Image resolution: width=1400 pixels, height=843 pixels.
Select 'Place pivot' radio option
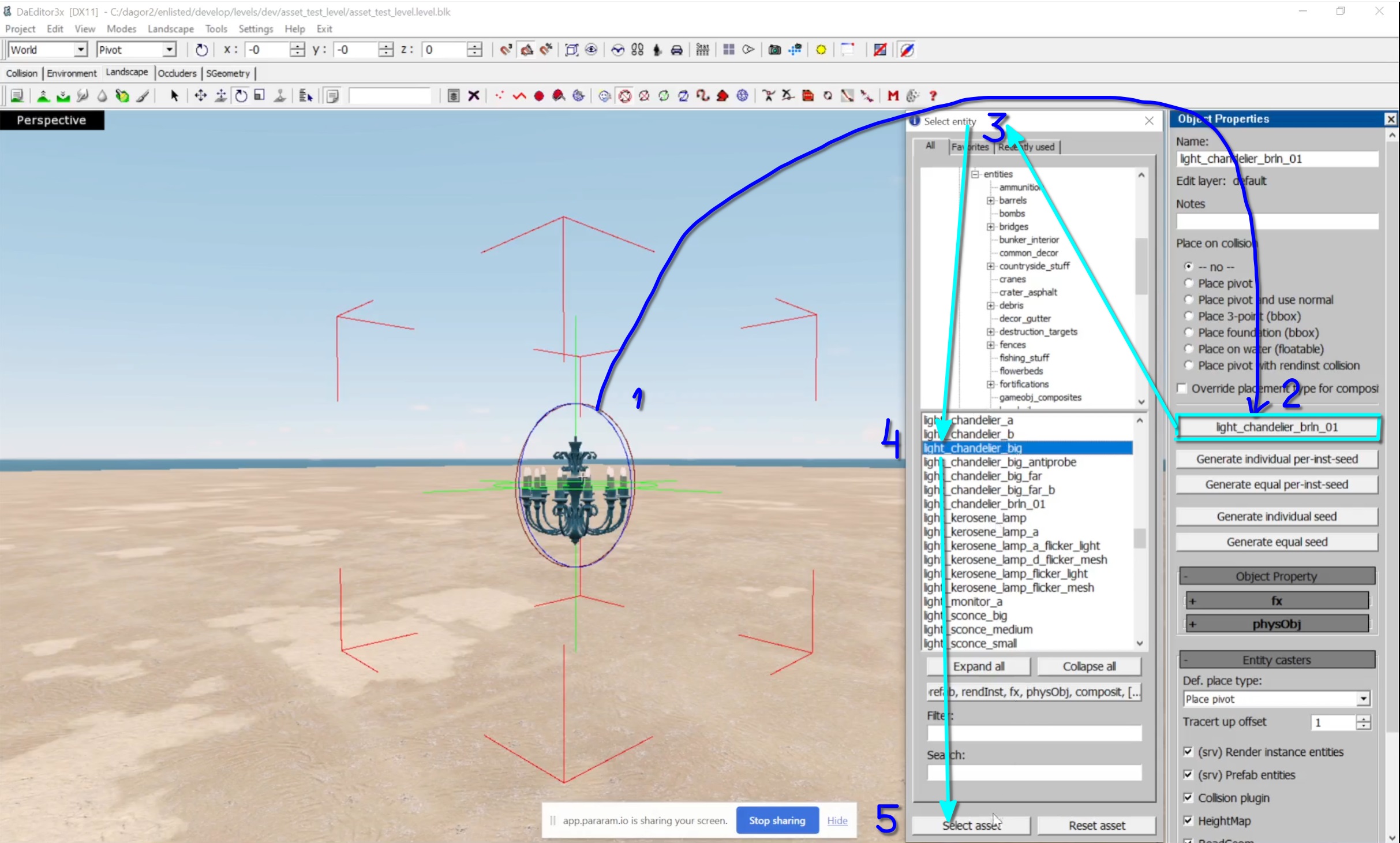pyautogui.click(x=1188, y=283)
